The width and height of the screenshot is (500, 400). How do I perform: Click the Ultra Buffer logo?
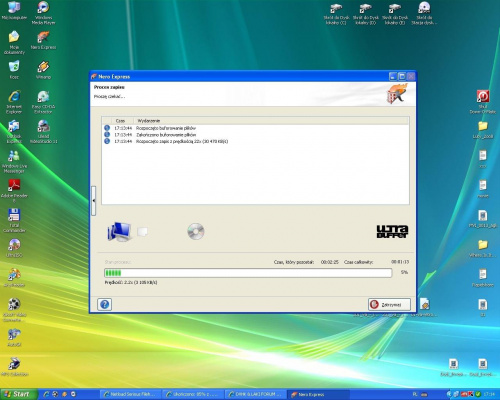[392, 231]
